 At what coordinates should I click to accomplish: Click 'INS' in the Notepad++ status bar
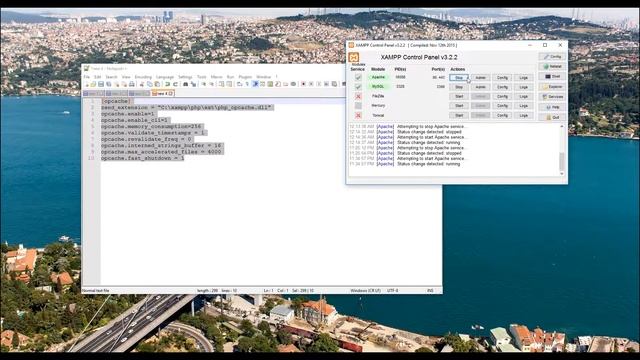(x=430, y=291)
